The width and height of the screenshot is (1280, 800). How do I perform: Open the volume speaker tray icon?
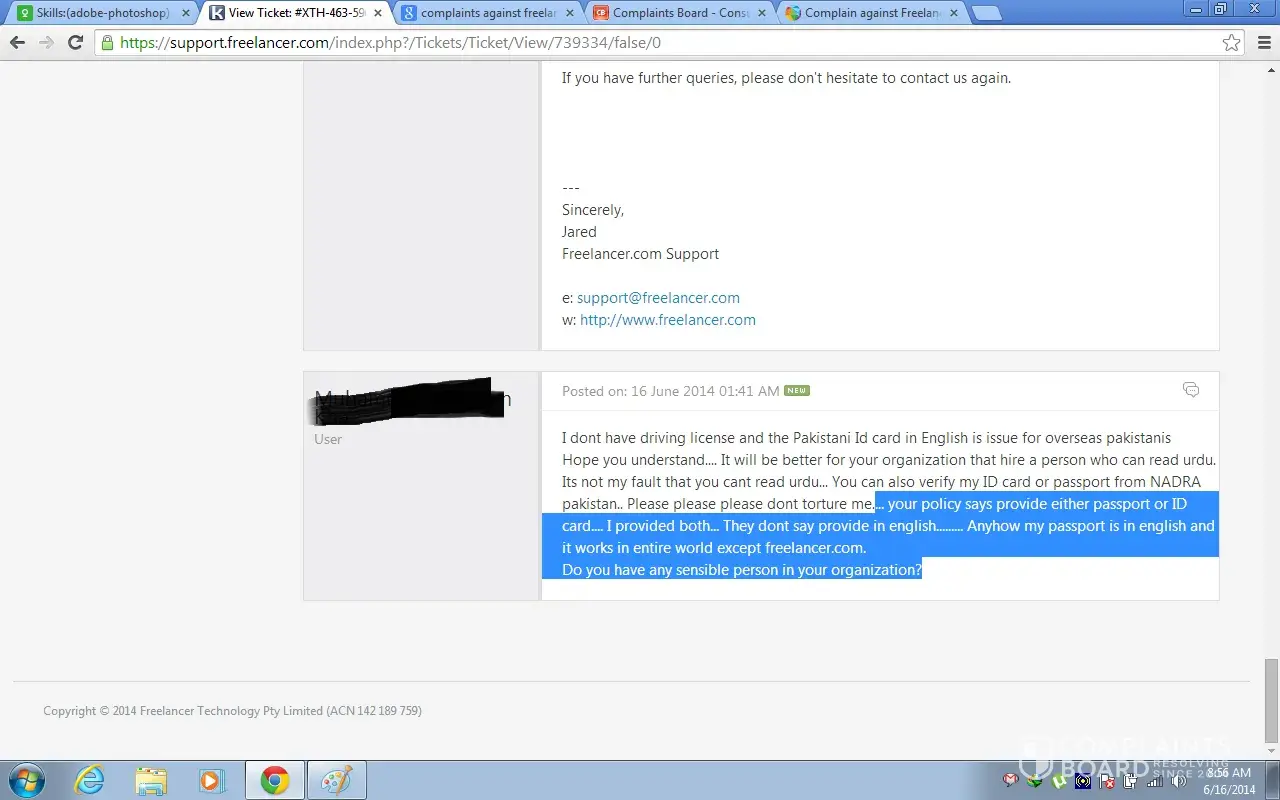point(1179,781)
